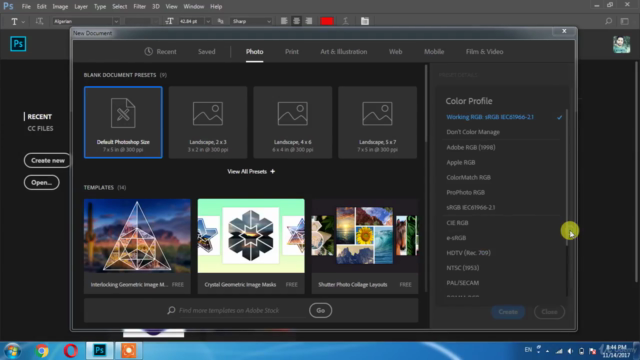Click the Close button in dialog
Screen dimensions: 640x360
549,312
